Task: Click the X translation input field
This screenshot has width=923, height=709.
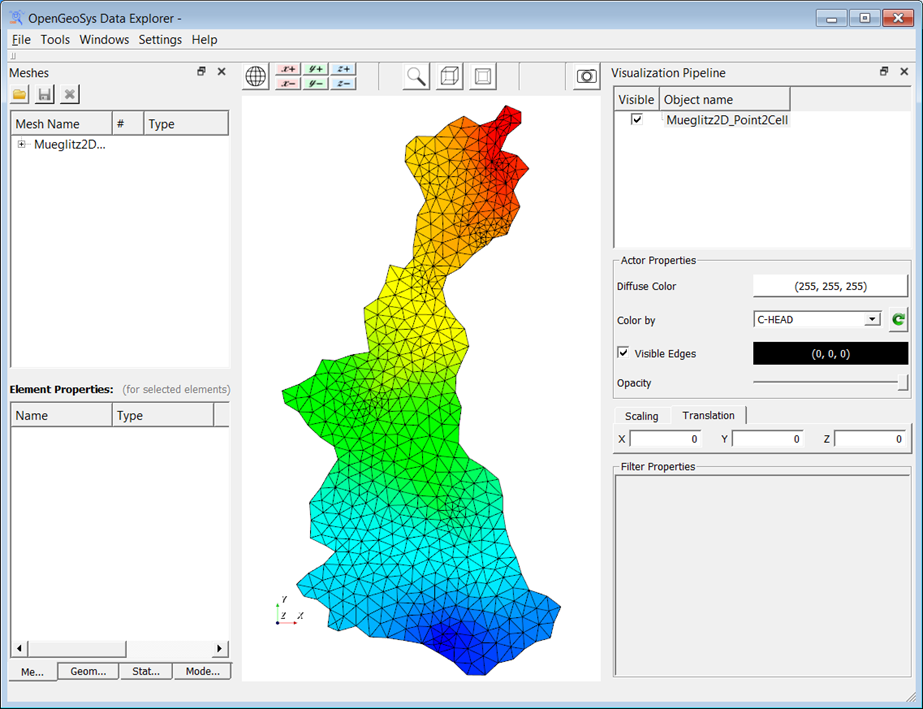Action: 664,439
